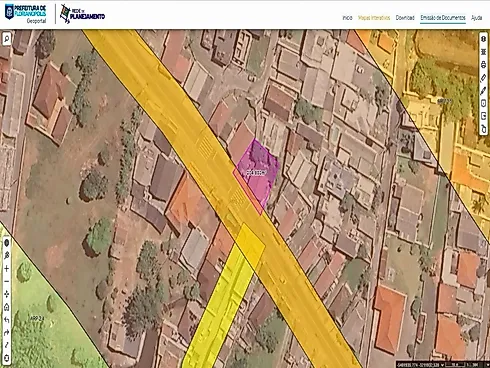Open the Emissão de Documentos tab

[443, 18]
